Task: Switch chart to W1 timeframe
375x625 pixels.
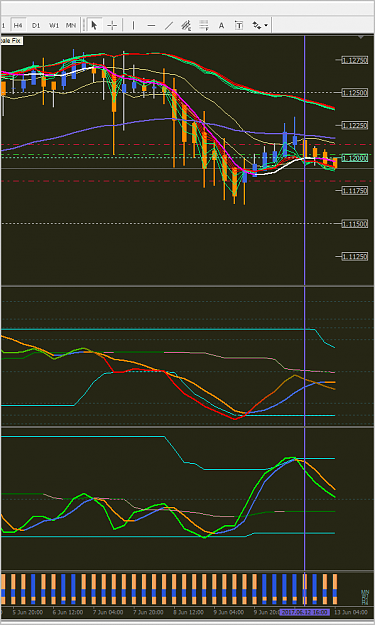Action: (54, 26)
